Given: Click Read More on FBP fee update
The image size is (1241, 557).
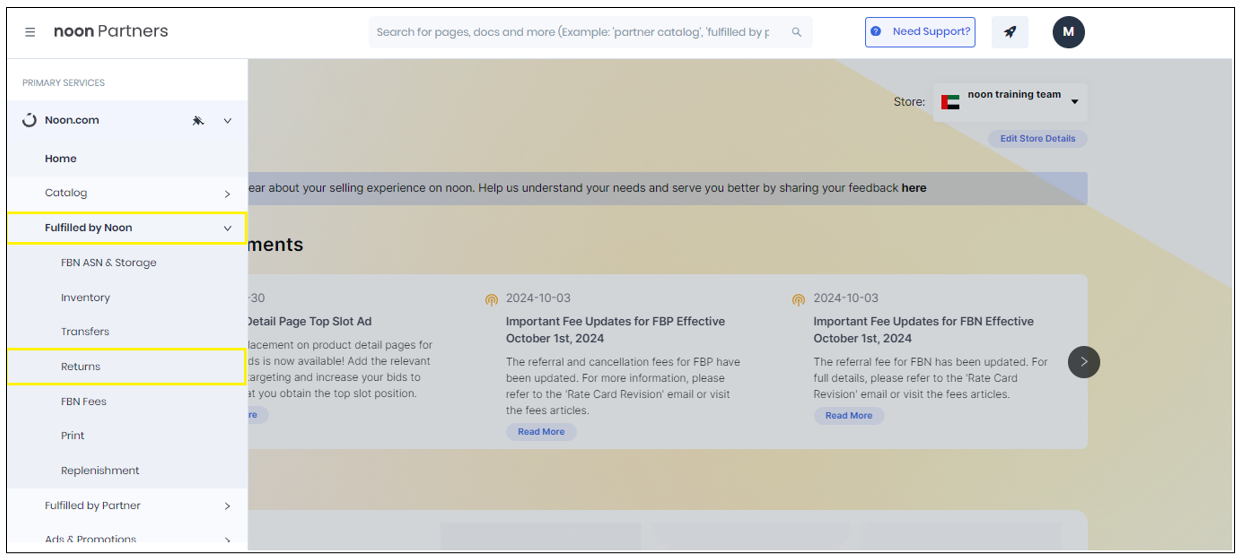Looking at the screenshot, I should point(541,432).
